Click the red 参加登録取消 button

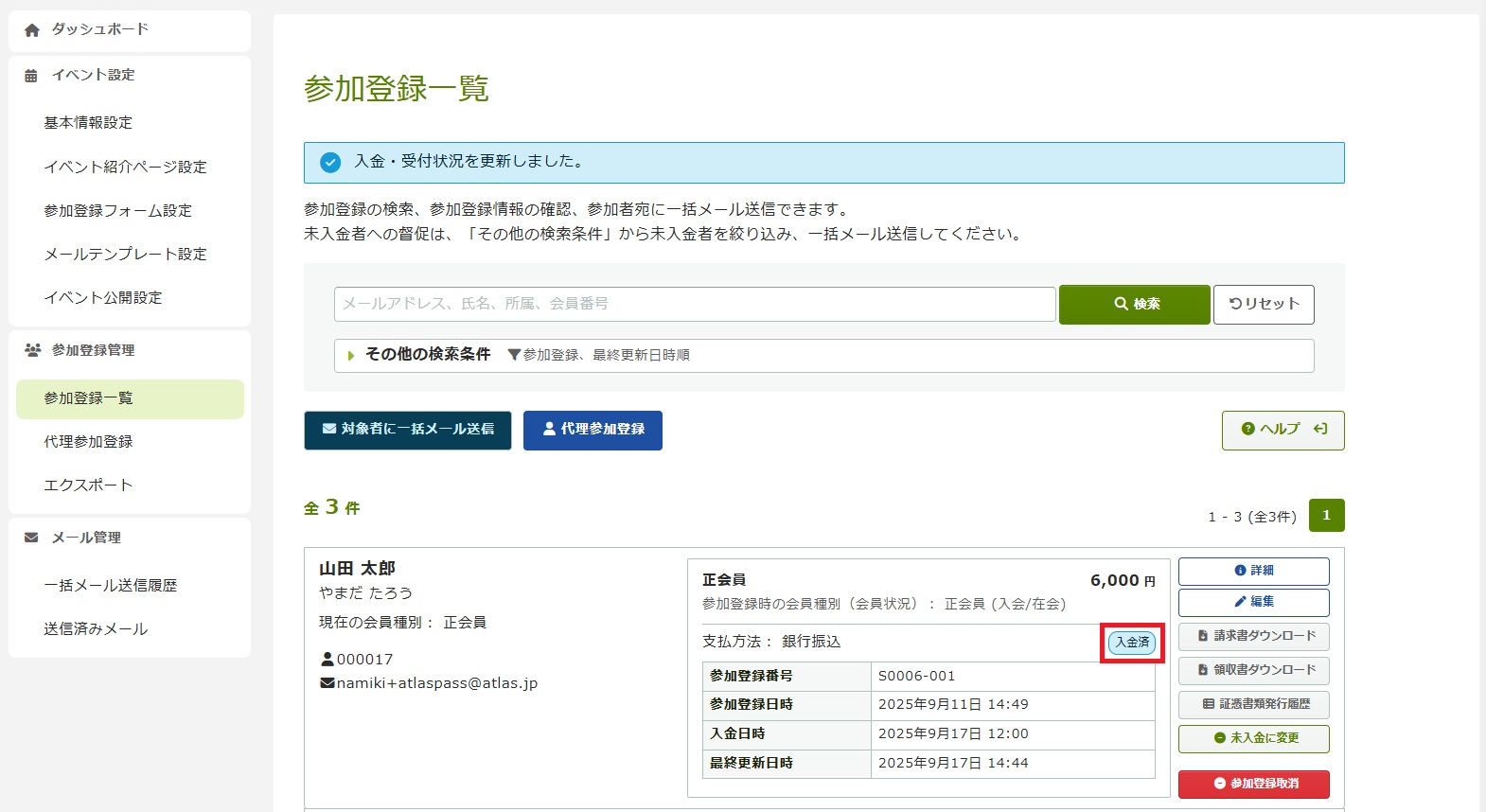tap(1253, 784)
